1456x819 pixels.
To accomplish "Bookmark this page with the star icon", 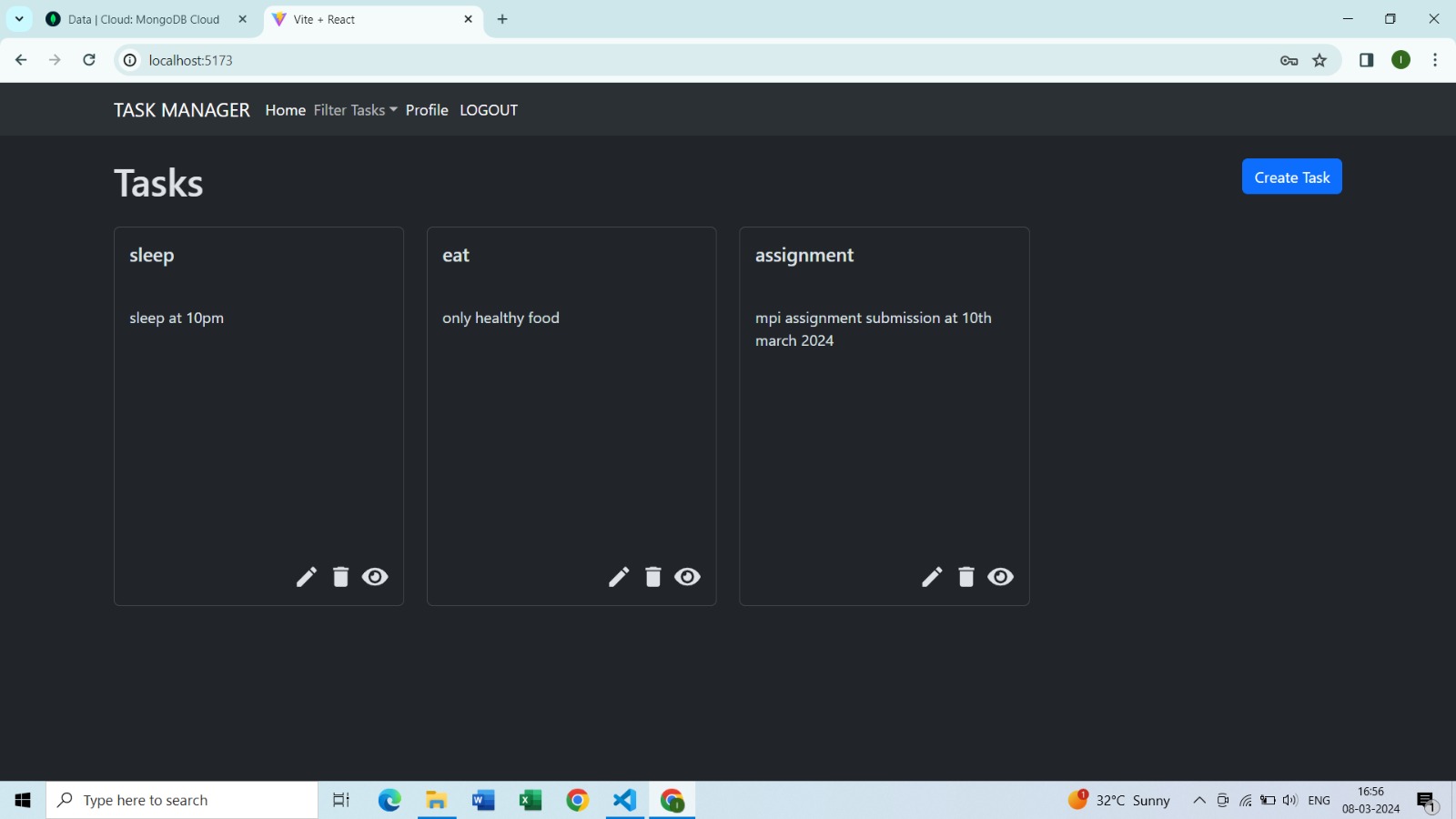I will click(x=1319, y=60).
